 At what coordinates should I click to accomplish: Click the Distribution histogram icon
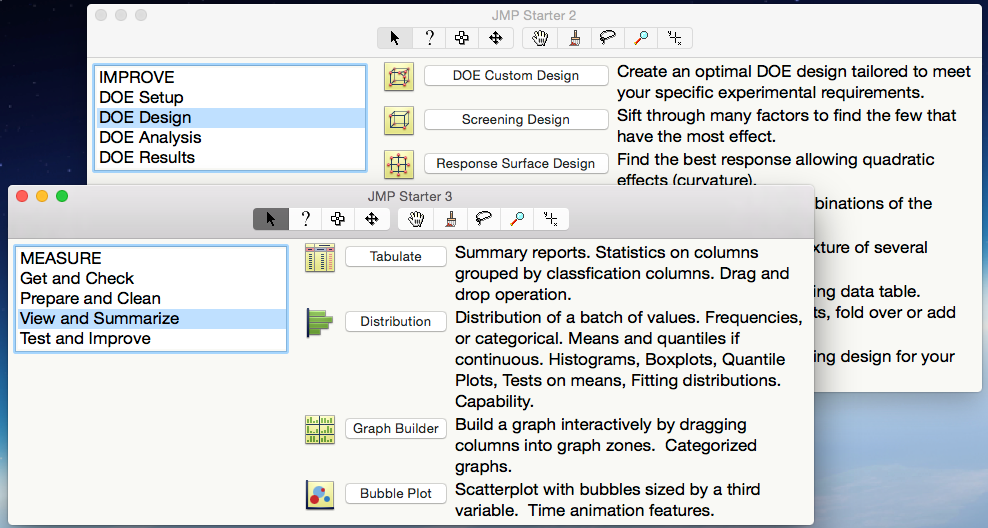tap(320, 322)
